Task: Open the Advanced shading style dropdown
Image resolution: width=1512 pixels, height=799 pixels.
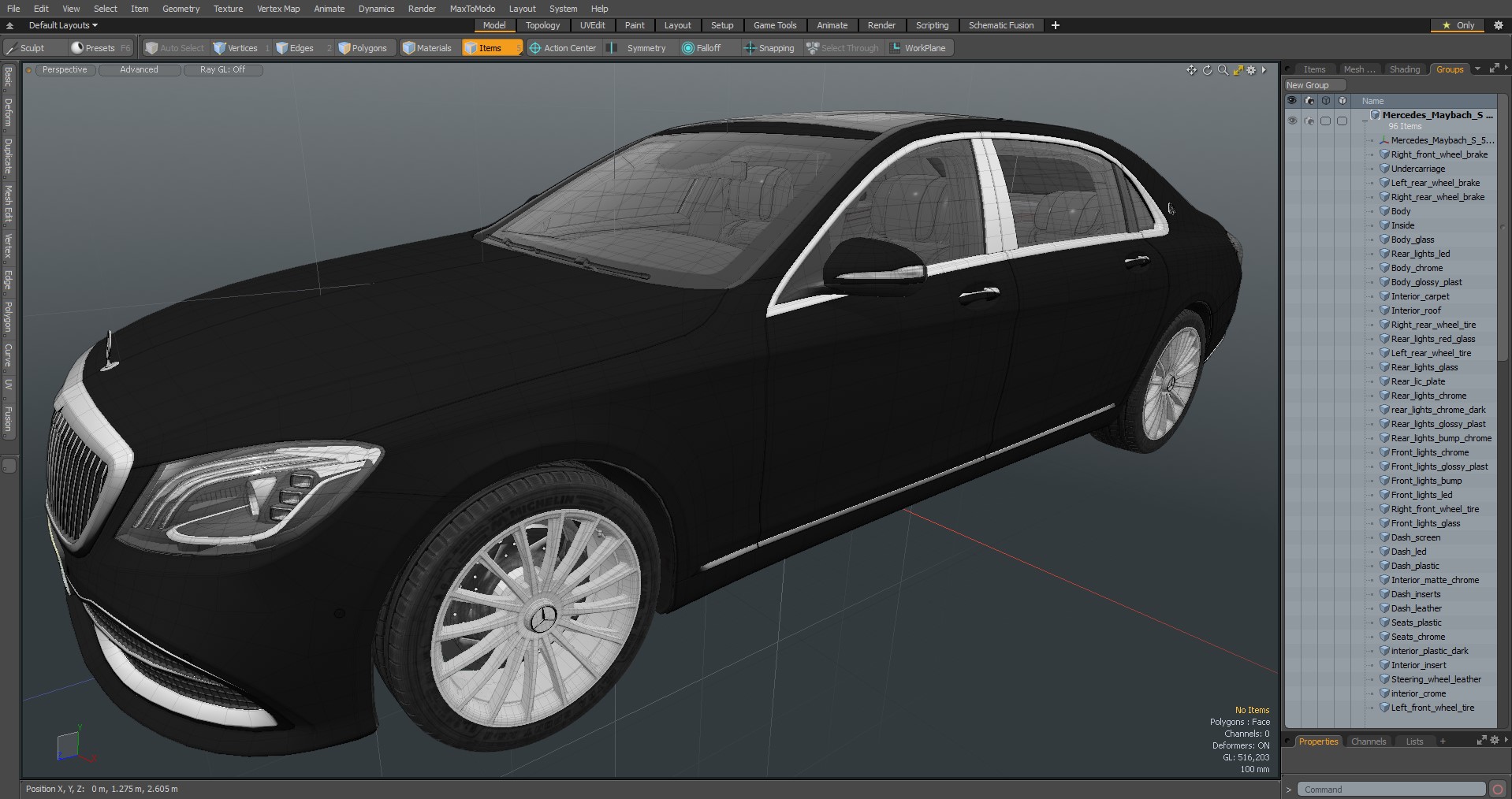Action: (x=139, y=70)
